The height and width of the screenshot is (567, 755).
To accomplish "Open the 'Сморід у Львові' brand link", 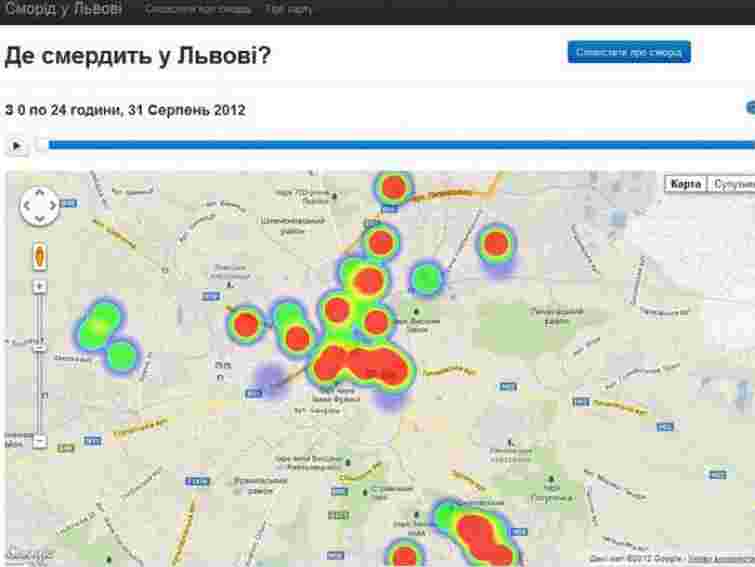I will (63, 8).
